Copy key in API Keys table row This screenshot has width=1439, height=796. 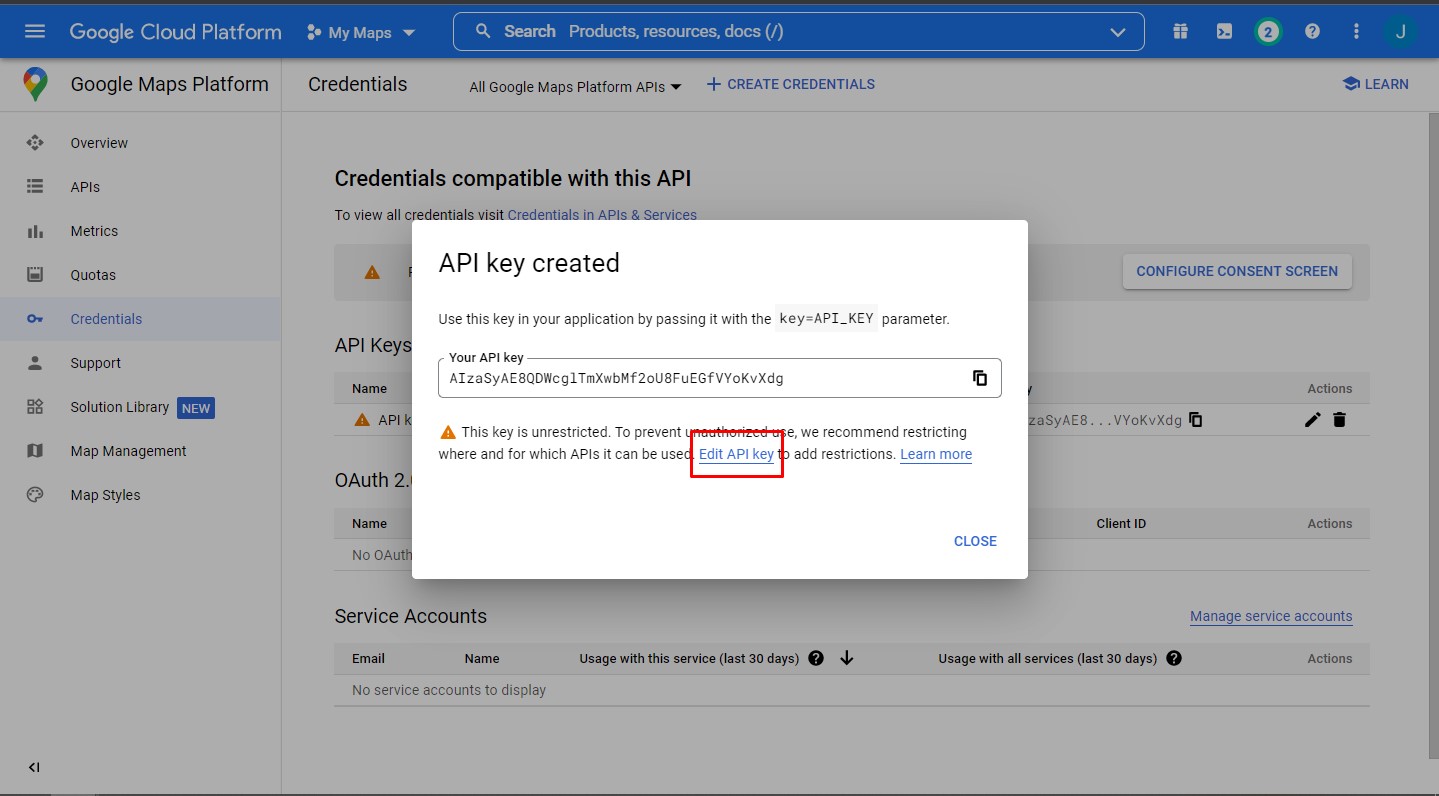tap(1195, 420)
